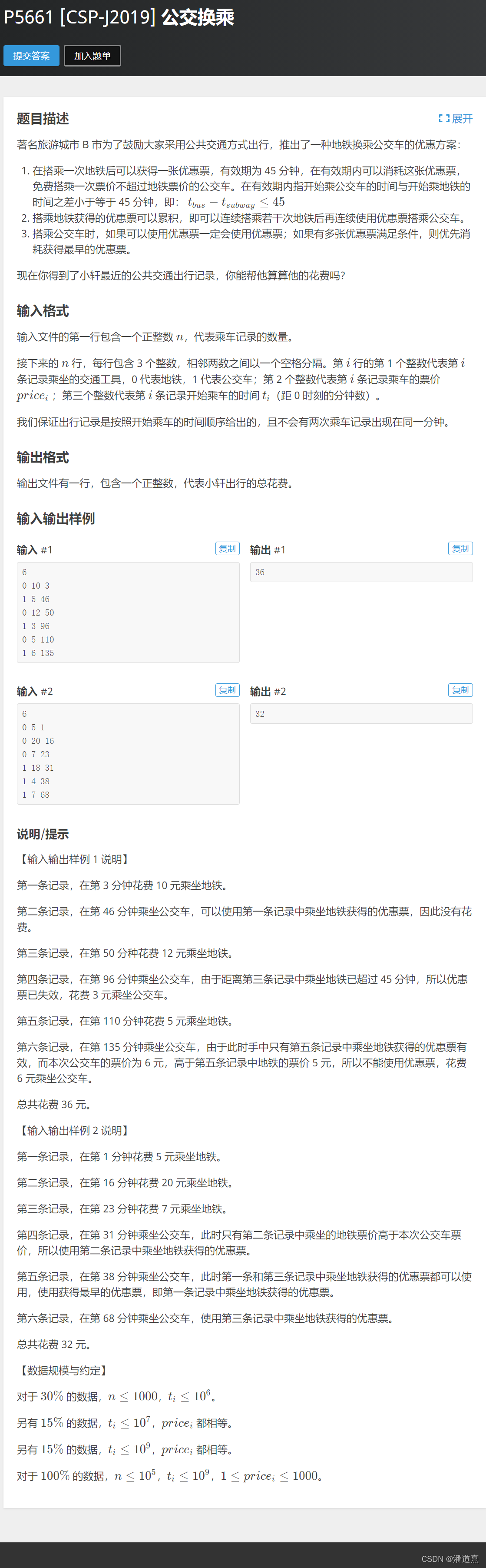486x1568 pixels.
Task: Click the 输出 #2 box showing 32
Action: pos(361,713)
